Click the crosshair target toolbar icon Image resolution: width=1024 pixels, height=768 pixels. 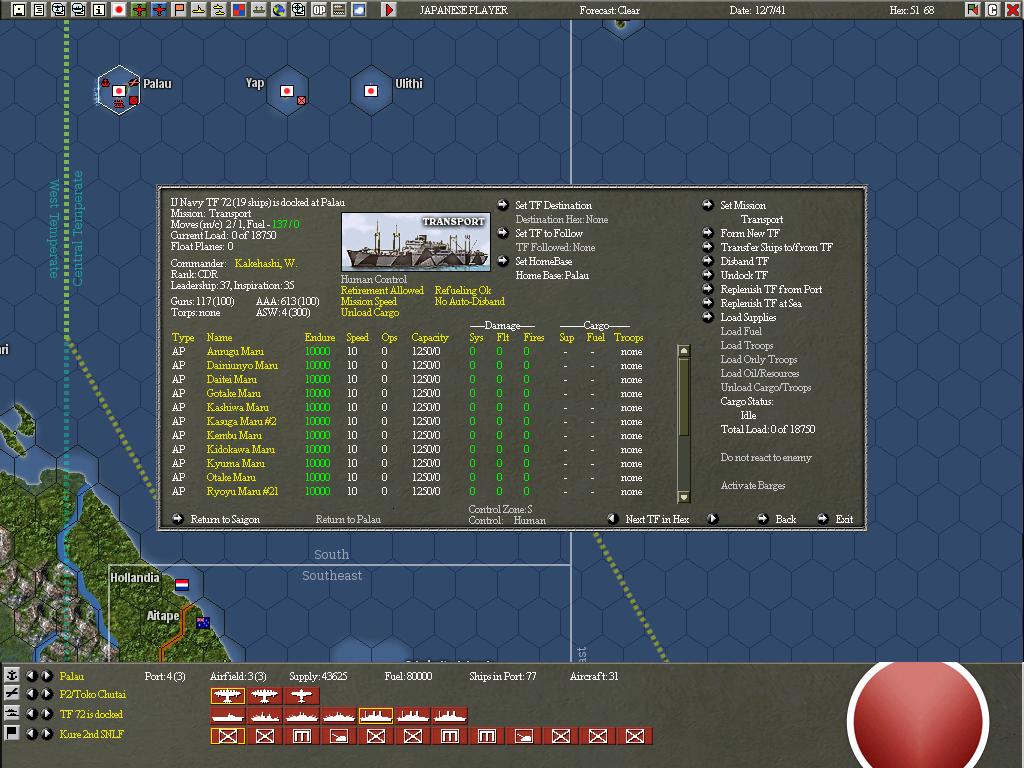point(298,10)
